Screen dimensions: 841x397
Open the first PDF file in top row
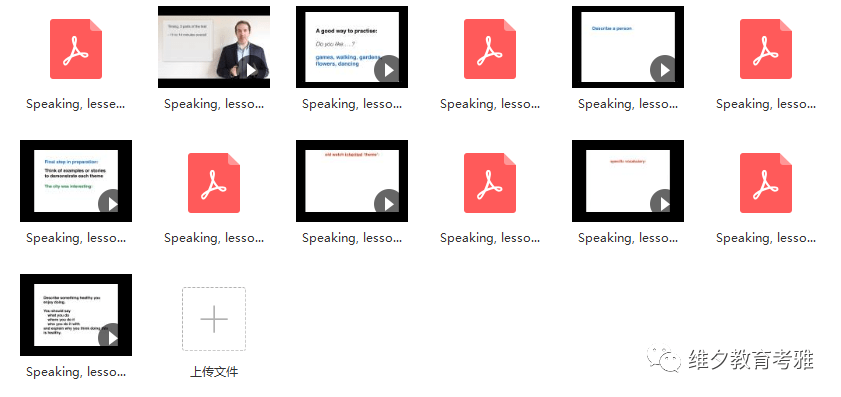pos(76,49)
